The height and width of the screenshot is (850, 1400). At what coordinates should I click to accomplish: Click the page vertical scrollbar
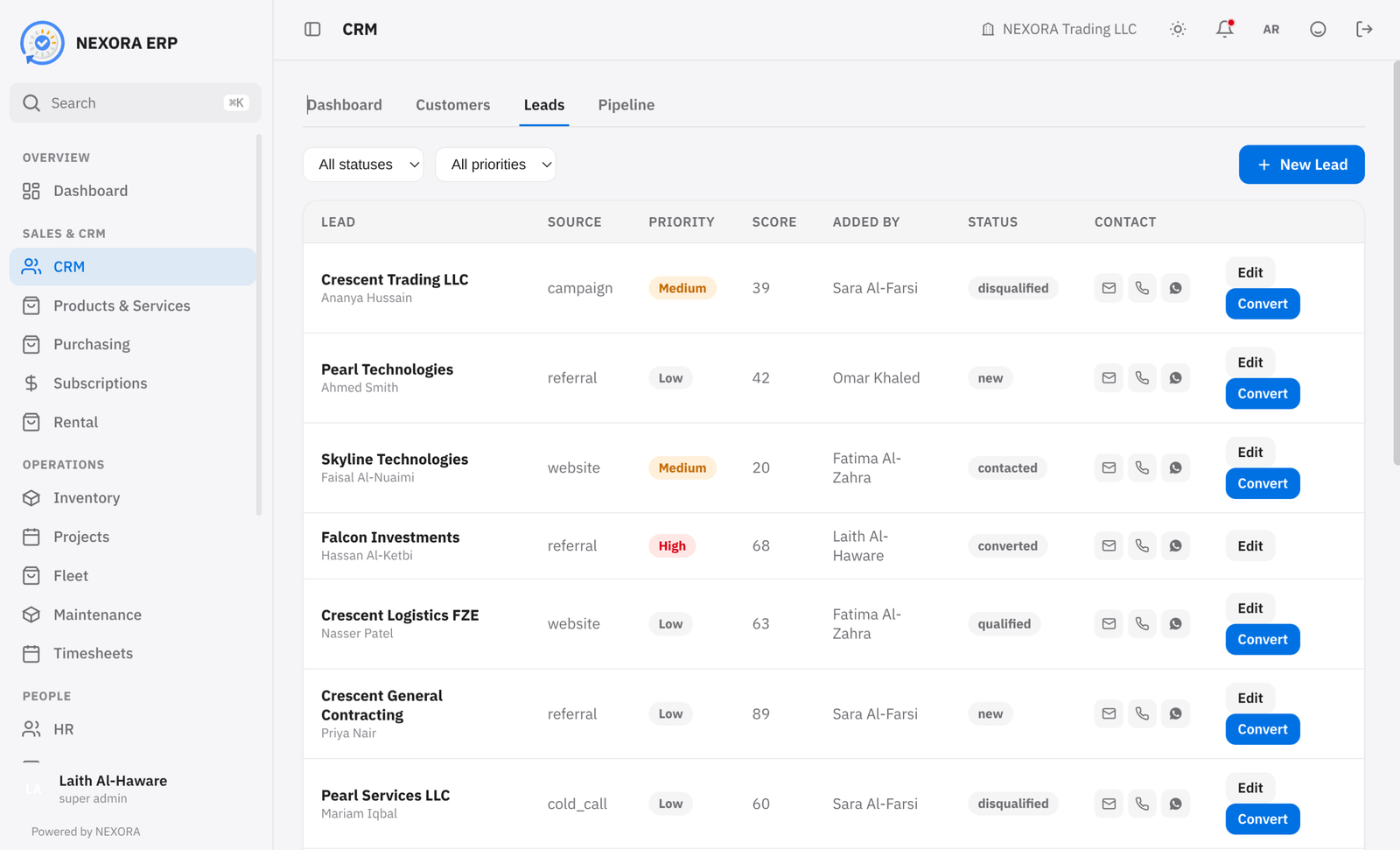(x=1396, y=263)
